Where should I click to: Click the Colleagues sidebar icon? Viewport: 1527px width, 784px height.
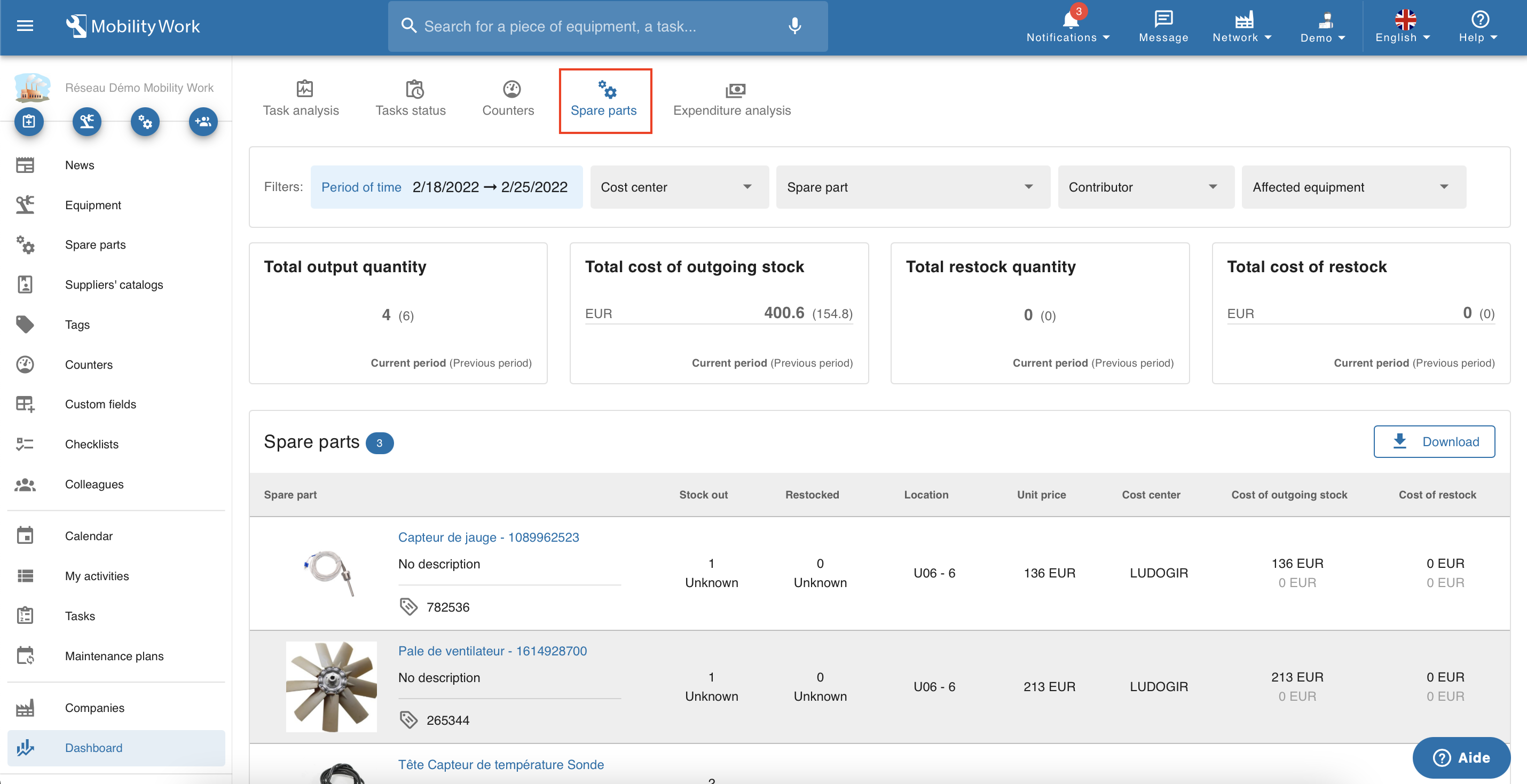[x=25, y=484]
